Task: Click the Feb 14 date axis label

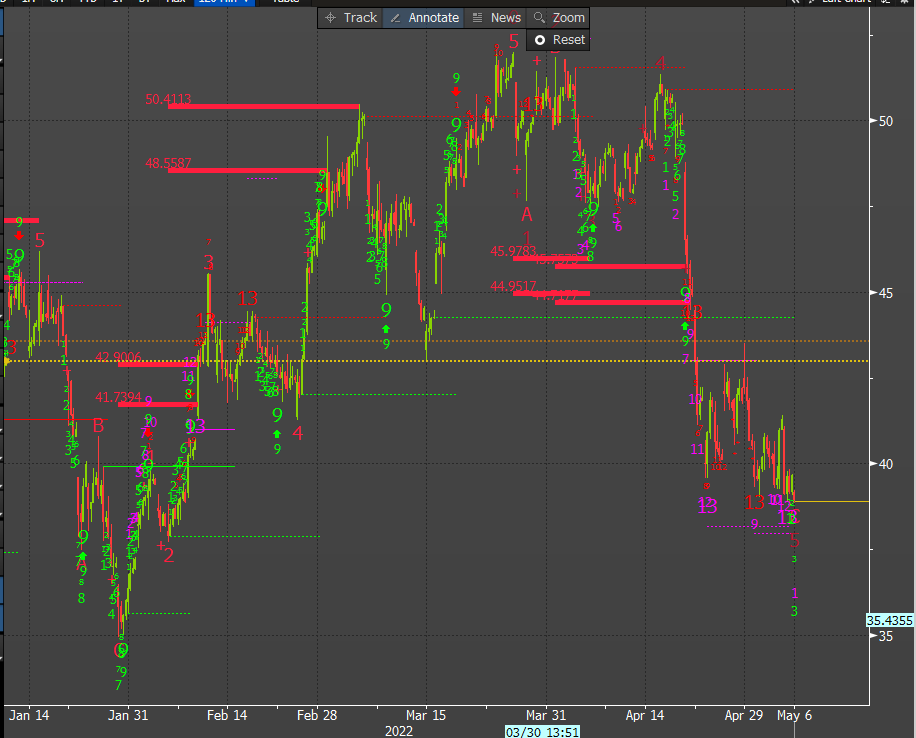Action: (x=227, y=715)
